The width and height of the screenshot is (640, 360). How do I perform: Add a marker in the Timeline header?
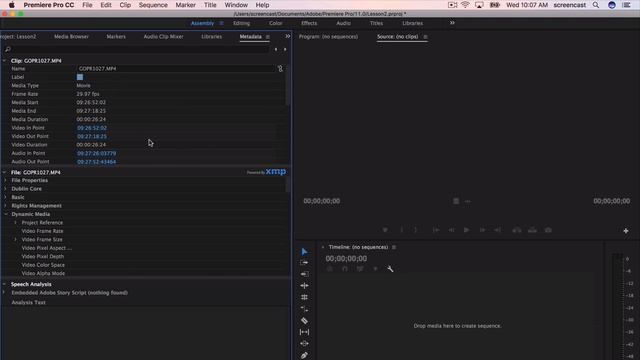pos(376,269)
